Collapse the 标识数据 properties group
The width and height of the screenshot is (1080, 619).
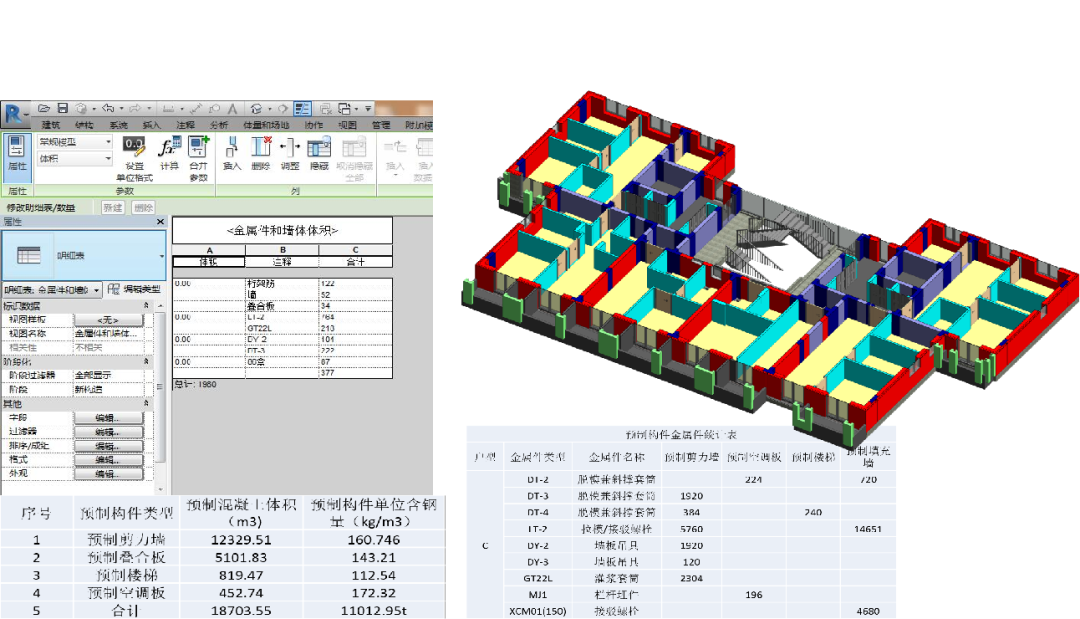pyautogui.click(x=145, y=306)
